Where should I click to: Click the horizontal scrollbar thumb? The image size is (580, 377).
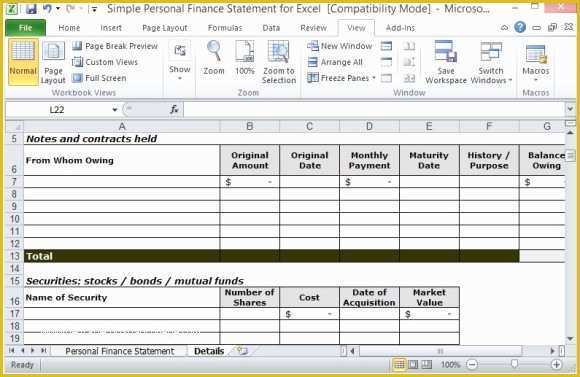440,351
